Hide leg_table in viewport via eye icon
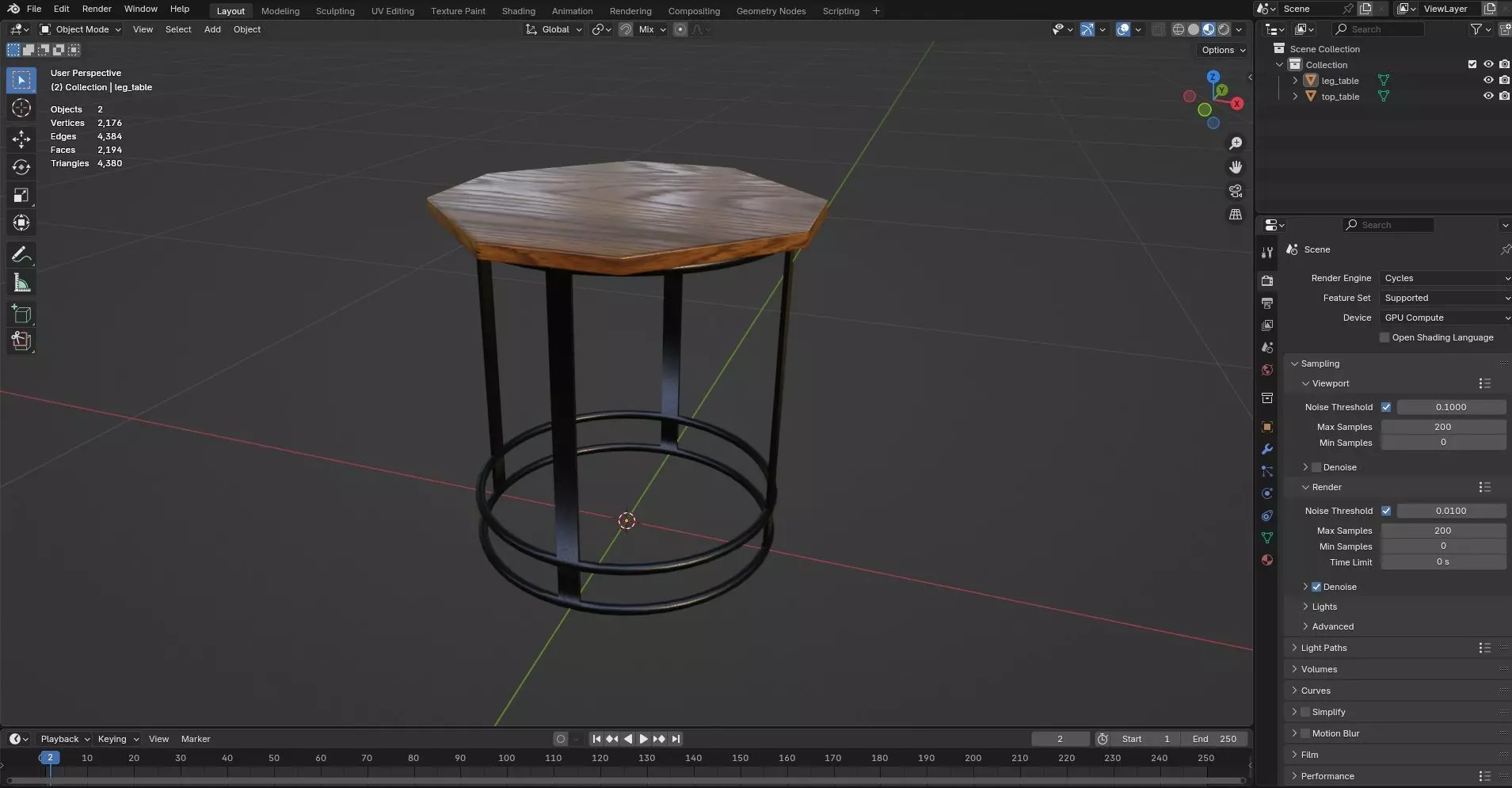Viewport: 1512px width, 788px height. (1488, 80)
